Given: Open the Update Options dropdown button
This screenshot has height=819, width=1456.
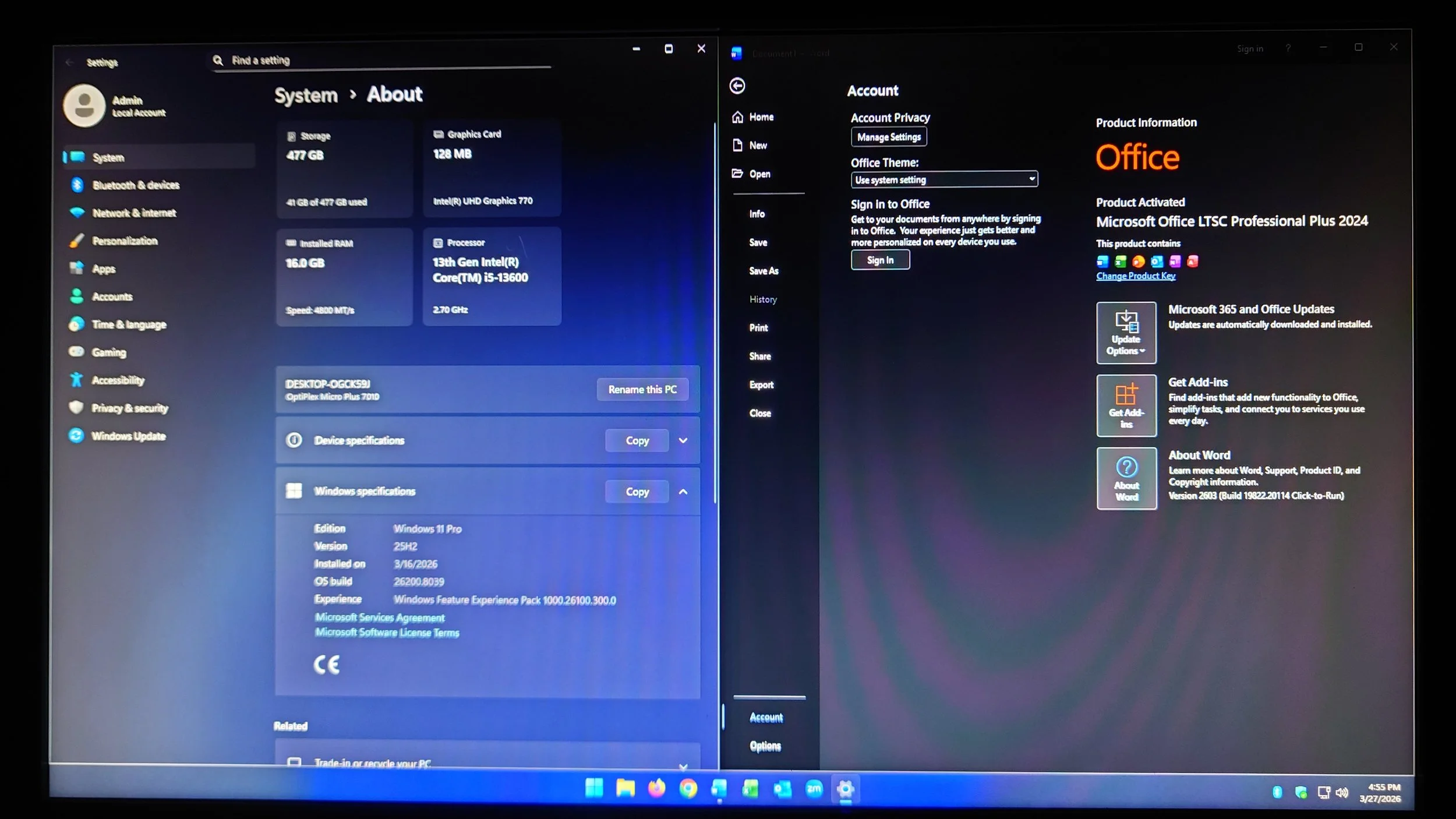Looking at the screenshot, I should click(1126, 333).
